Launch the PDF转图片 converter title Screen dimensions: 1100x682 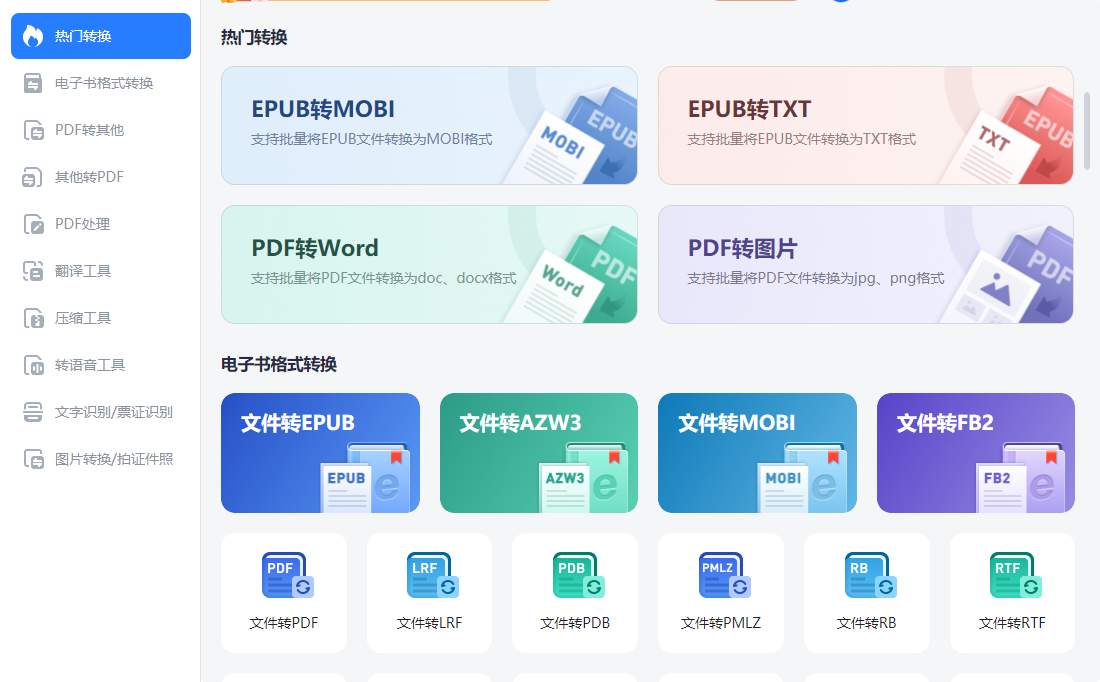point(742,248)
